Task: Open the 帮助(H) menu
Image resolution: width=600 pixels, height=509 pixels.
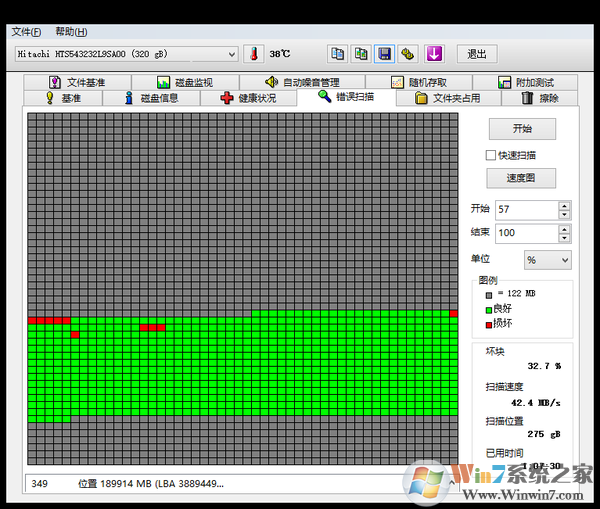Action: tap(71, 32)
